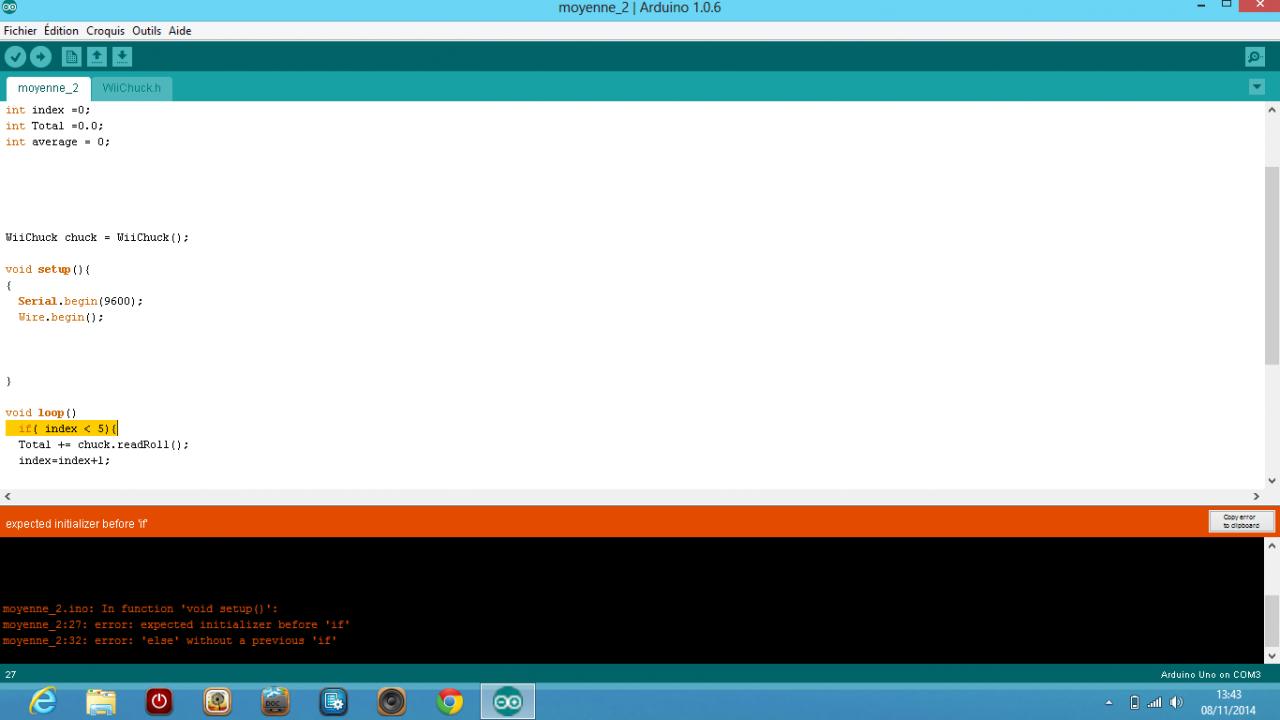
Task: Open a sketch using the up-arrow icon
Action: click(x=97, y=57)
